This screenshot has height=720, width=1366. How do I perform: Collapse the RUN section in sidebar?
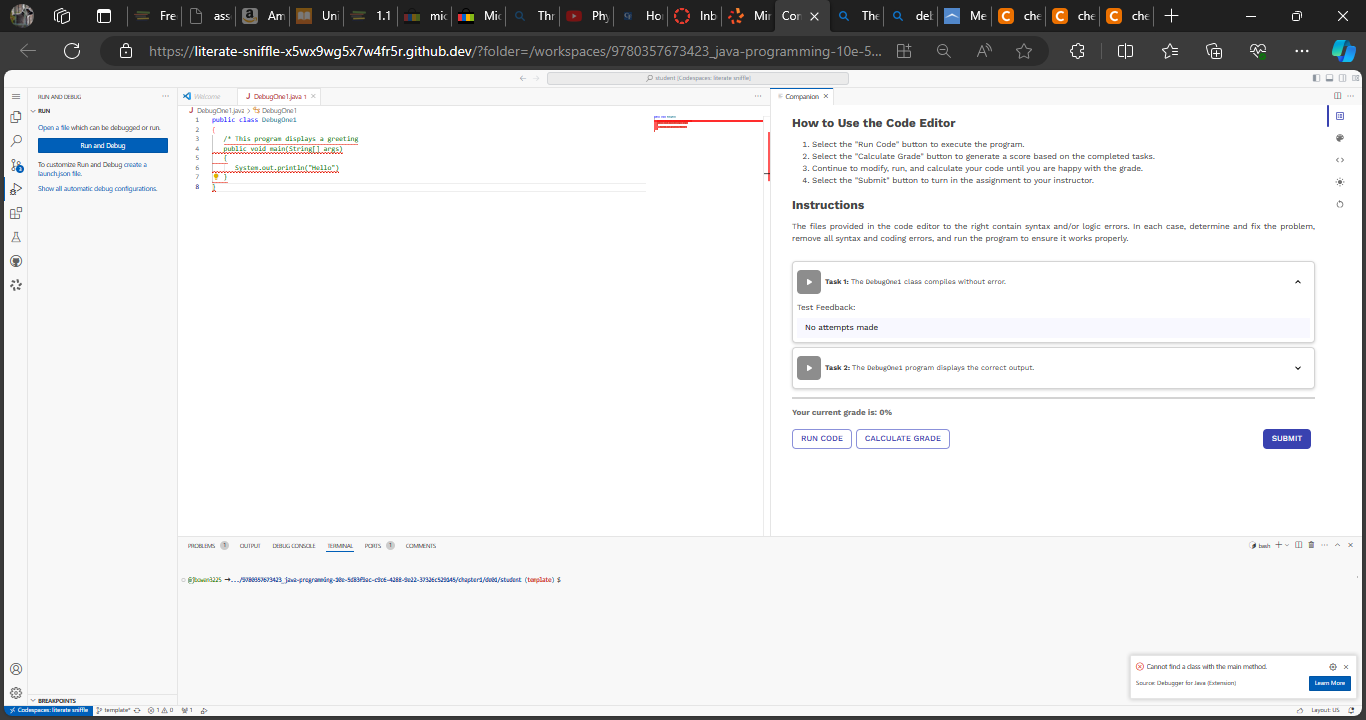pyautogui.click(x=44, y=111)
